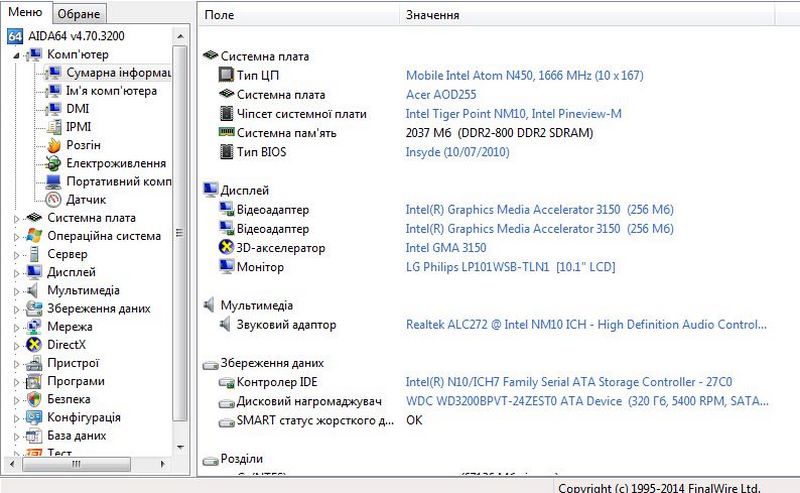Click the Датчик sensor icon
Screen dimensions: 800x493
[x=54, y=199]
